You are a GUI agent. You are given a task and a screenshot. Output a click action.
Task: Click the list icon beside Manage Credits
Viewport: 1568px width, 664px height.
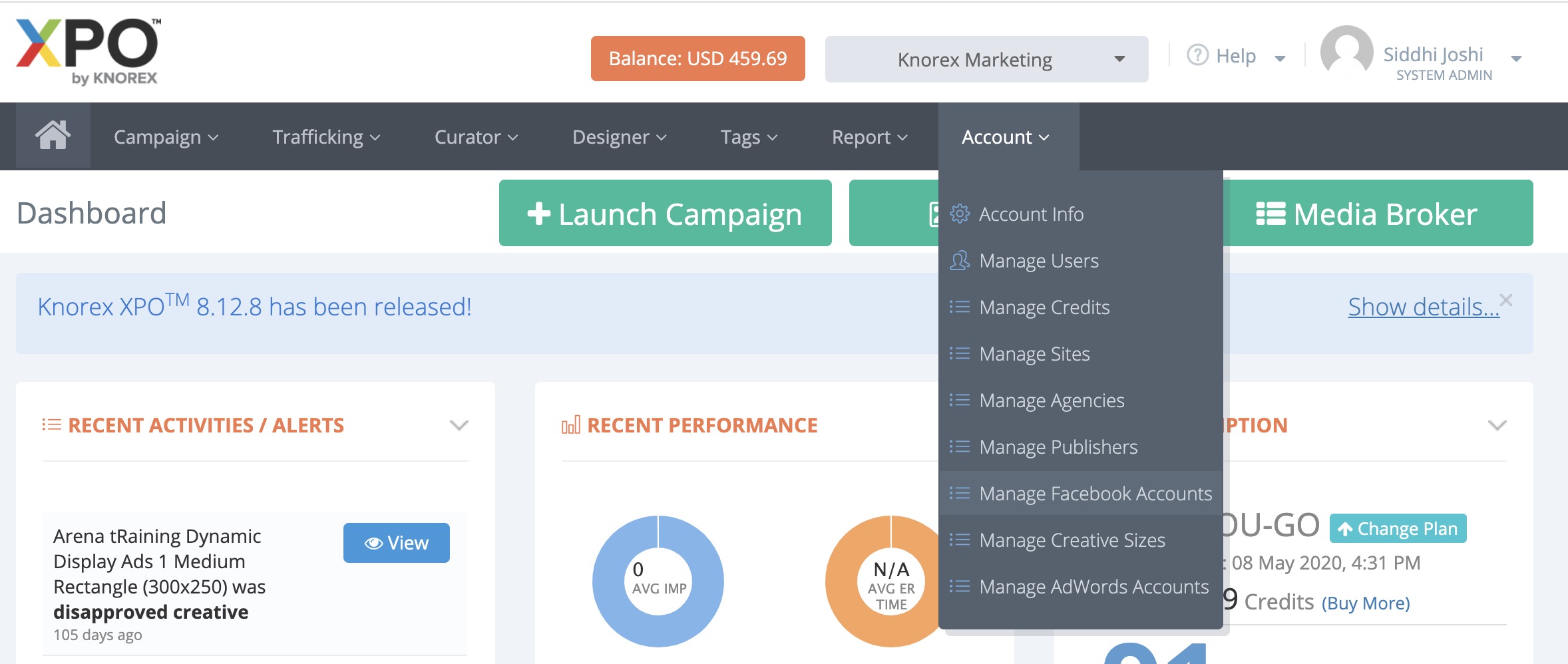pos(959,307)
